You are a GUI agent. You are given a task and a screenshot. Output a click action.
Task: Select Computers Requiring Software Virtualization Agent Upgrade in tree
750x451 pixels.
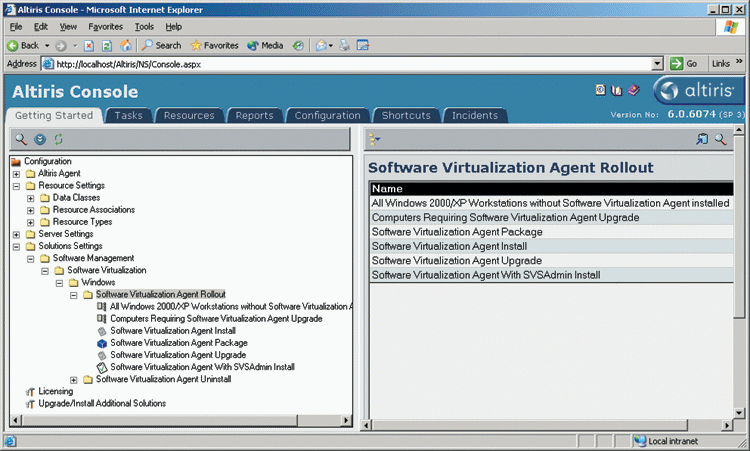click(216, 319)
